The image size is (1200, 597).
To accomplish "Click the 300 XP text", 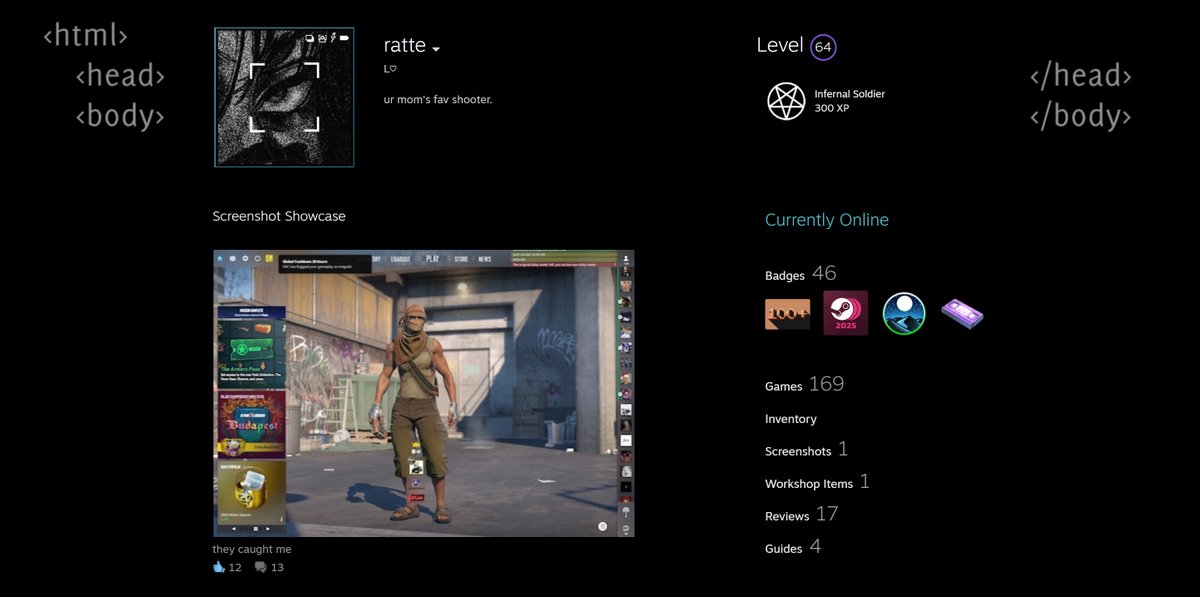I will [x=832, y=108].
